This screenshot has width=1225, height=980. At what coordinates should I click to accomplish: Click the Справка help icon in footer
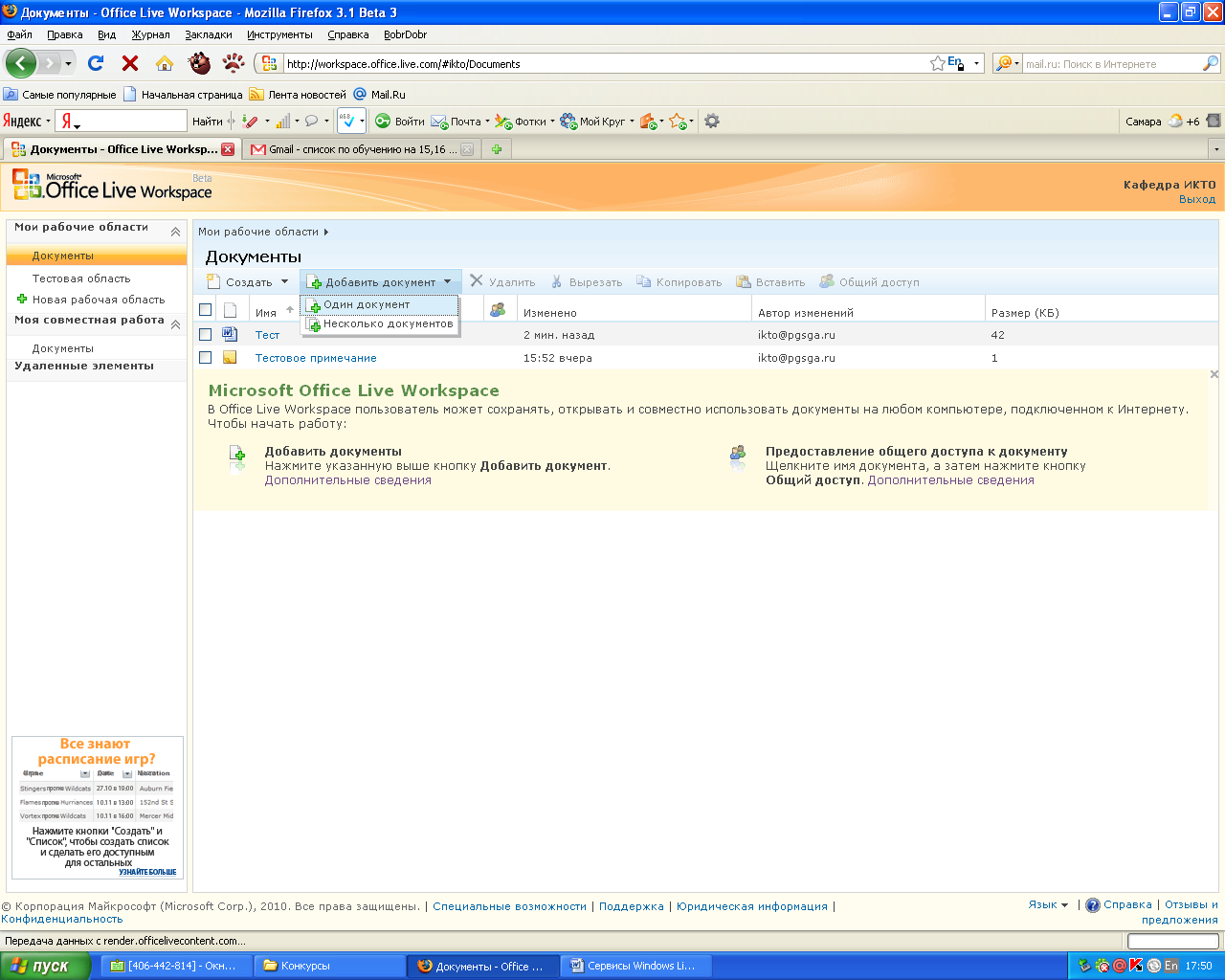pos(1093,905)
